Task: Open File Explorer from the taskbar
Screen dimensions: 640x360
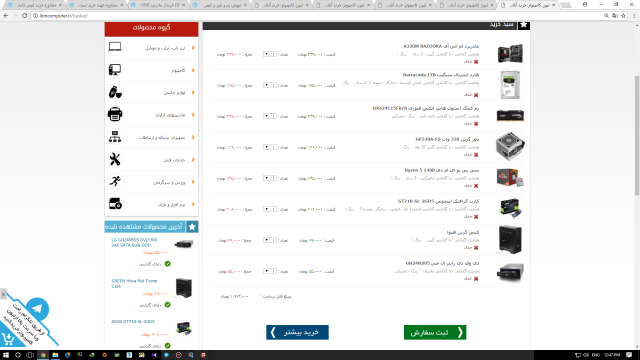Action: [x=55, y=355]
